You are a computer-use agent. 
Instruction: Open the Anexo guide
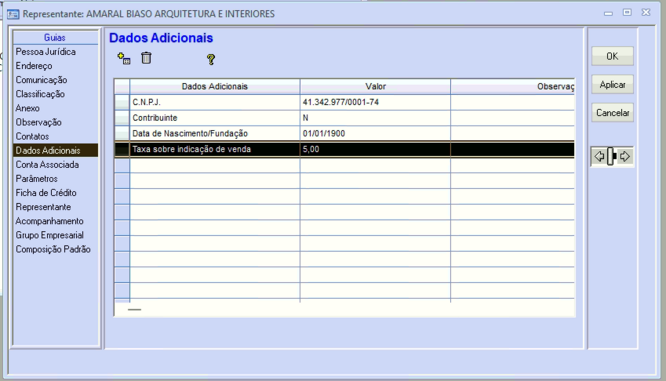pyautogui.click(x=28, y=108)
